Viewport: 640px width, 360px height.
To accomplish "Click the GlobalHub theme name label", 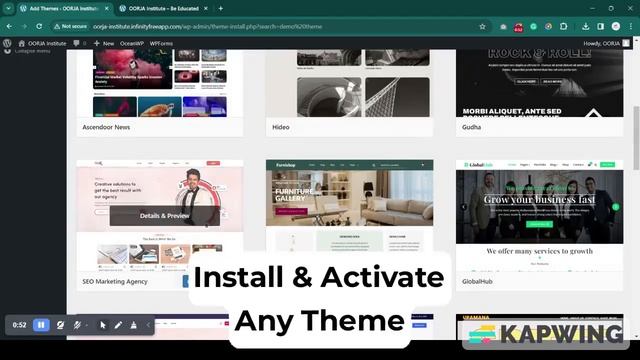I will click(x=477, y=281).
